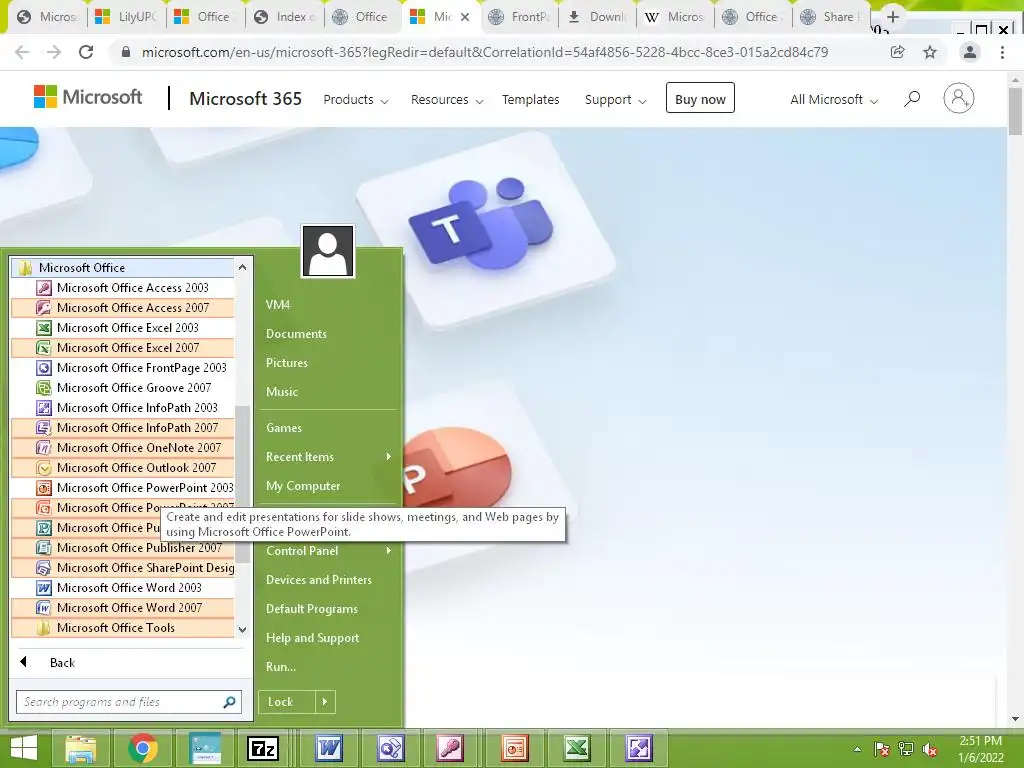The height and width of the screenshot is (768, 1024).
Task: Expand the Resources dropdown
Action: pyautogui.click(x=447, y=100)
